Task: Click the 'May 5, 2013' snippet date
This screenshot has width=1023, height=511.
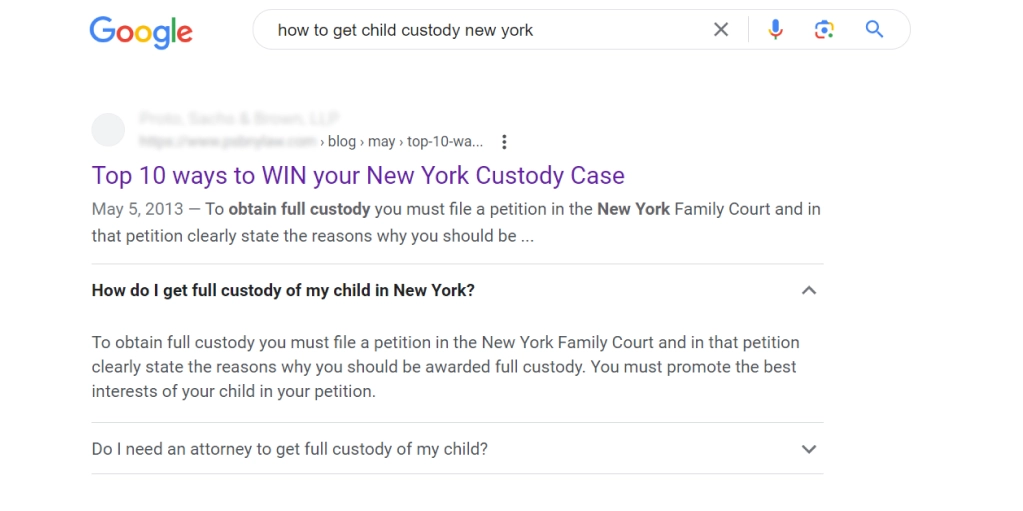Action: 138,209
